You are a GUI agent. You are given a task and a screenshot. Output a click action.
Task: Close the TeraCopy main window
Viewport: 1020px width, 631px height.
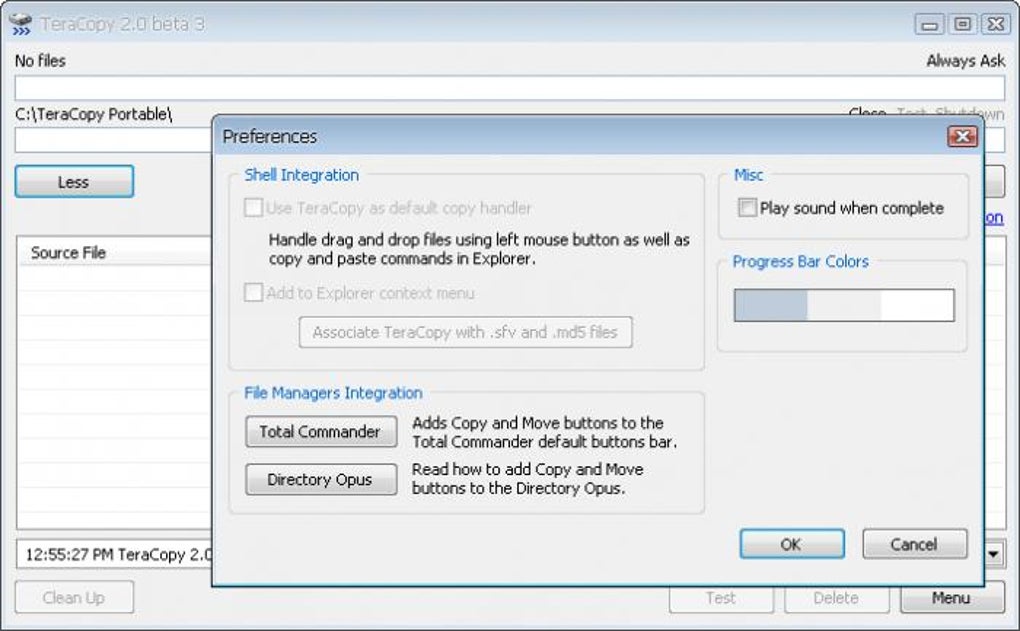(995, 25)
